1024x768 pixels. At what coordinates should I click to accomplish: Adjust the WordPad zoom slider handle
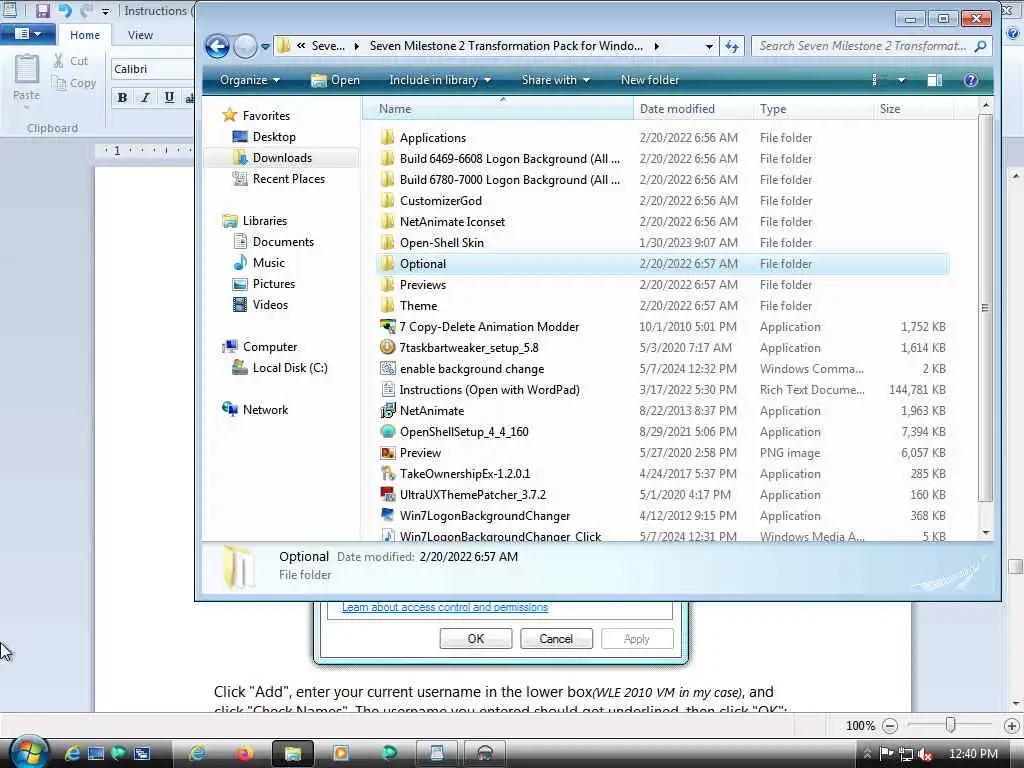(x=950, y=725)
